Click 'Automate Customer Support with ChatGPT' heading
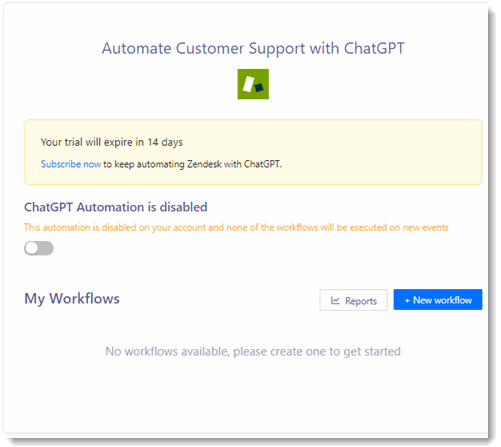 coord(253,49)
